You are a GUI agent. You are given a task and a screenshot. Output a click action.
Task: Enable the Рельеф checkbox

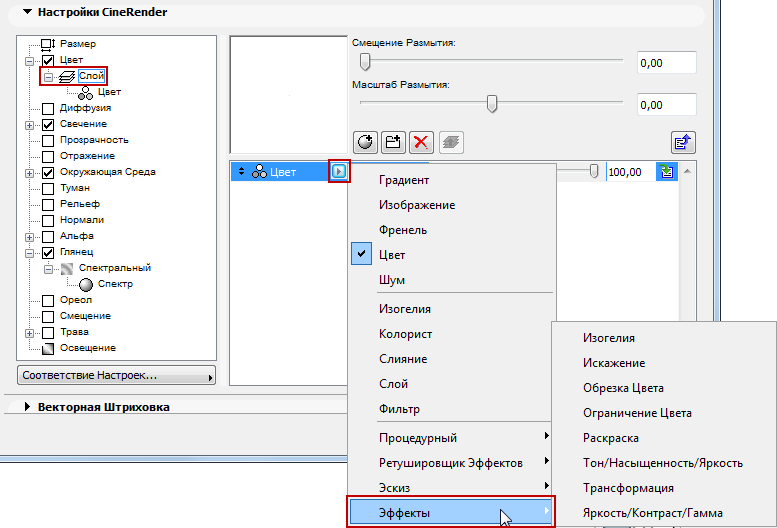coord(48,205)
